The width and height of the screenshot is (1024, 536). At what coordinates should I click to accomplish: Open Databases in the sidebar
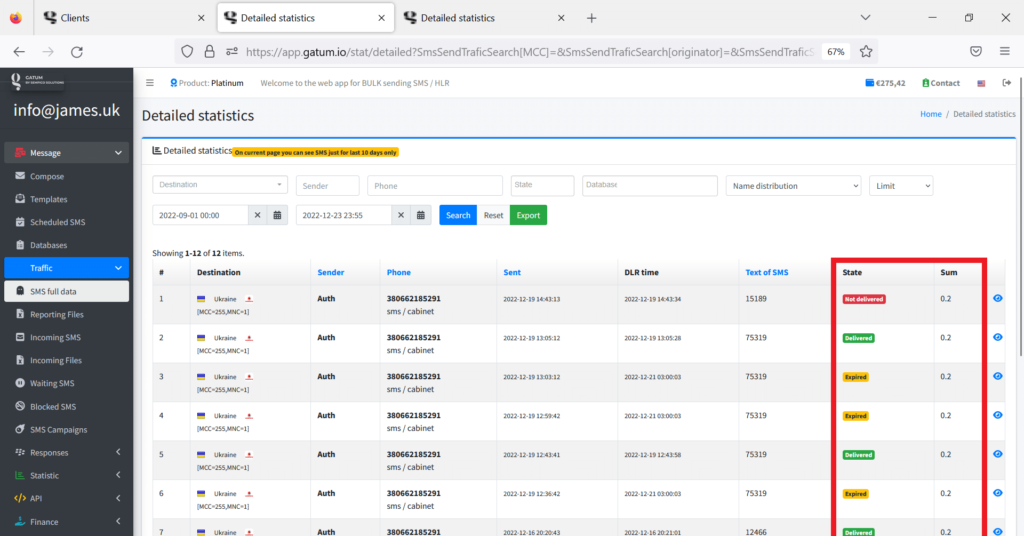pyautogui.click(x=67, y=245)
